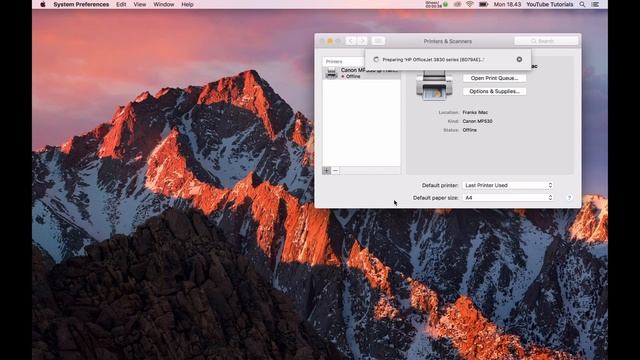
Task: Open the Default printer dropdown
Action: point(508,185)
